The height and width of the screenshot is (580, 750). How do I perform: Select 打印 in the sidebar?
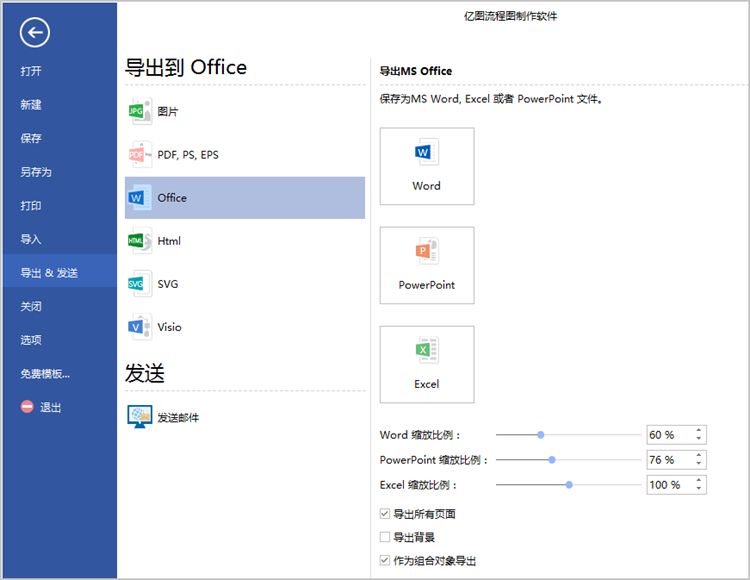[31, 206]
